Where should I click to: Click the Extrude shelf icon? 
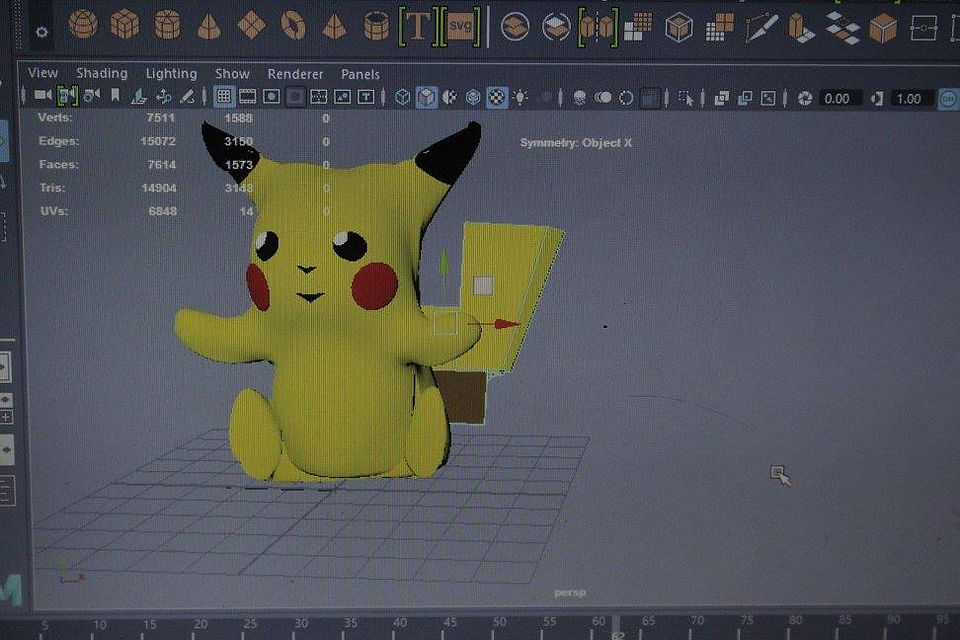[801, 28]
